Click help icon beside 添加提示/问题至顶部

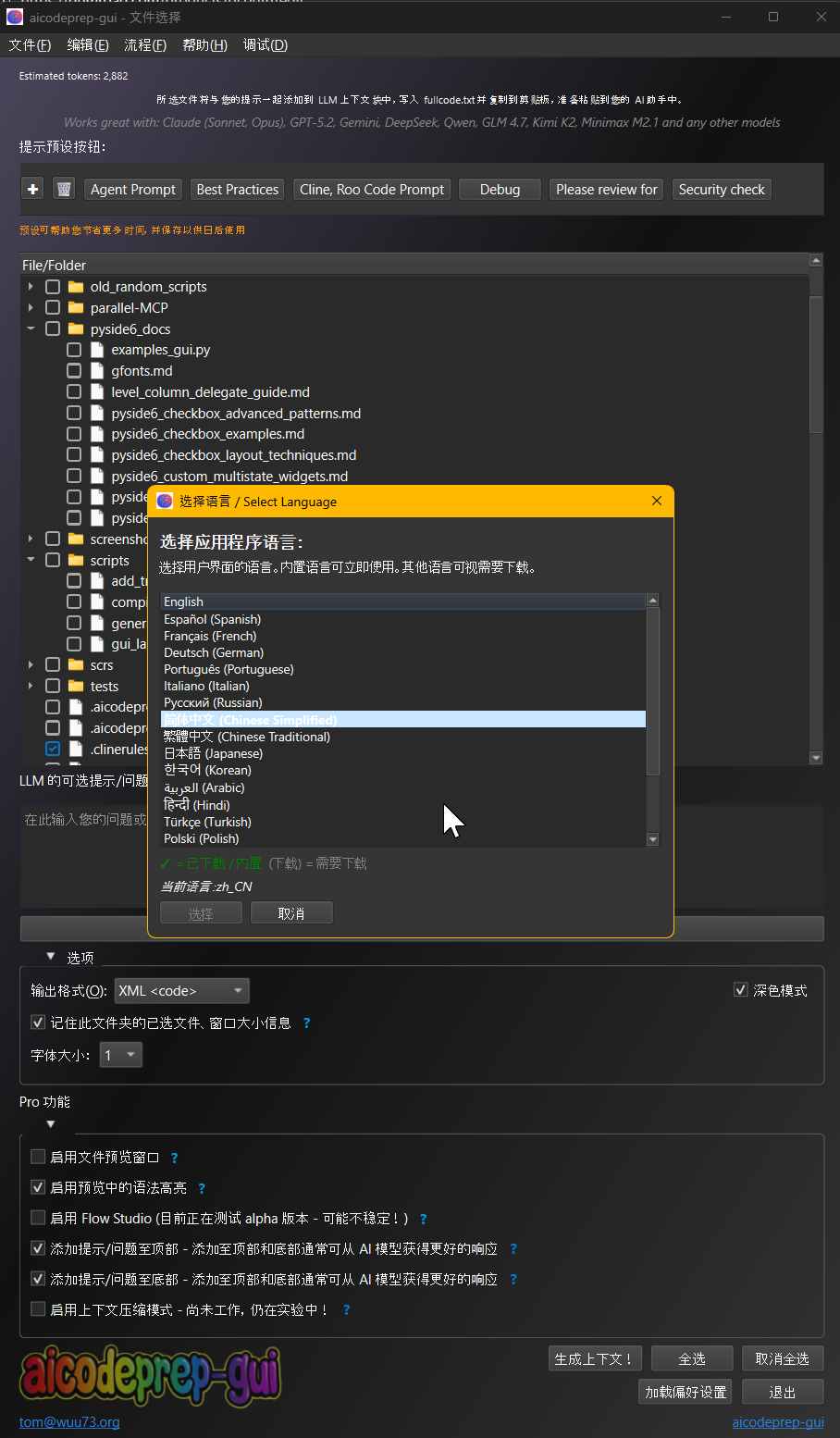tap(513, 1249)
